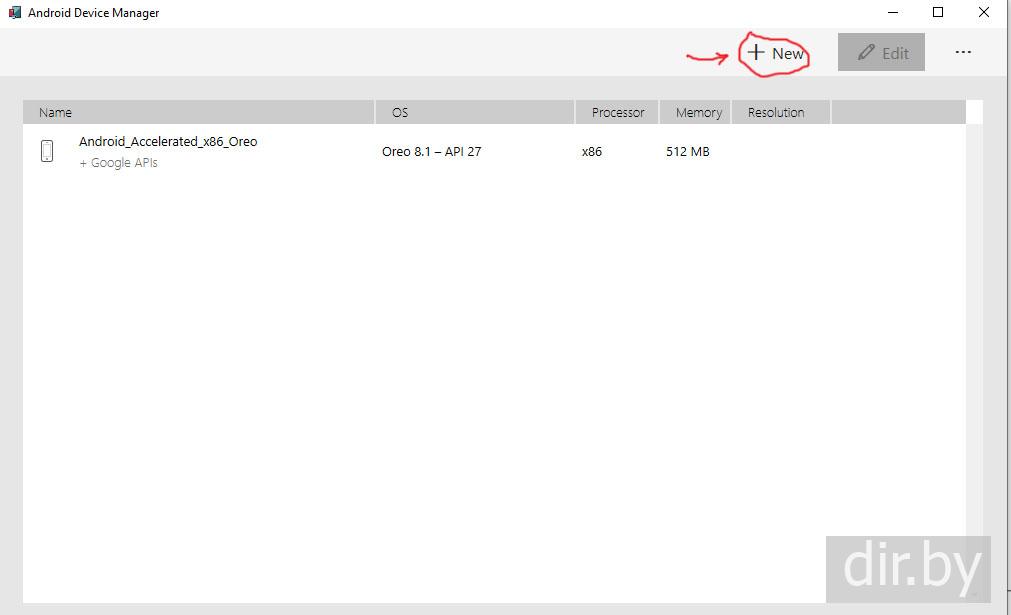The height and width of the screenshot is (615, 1011).
Task: Click the Android Device Manager title bar icon
Action: point(15,12)
